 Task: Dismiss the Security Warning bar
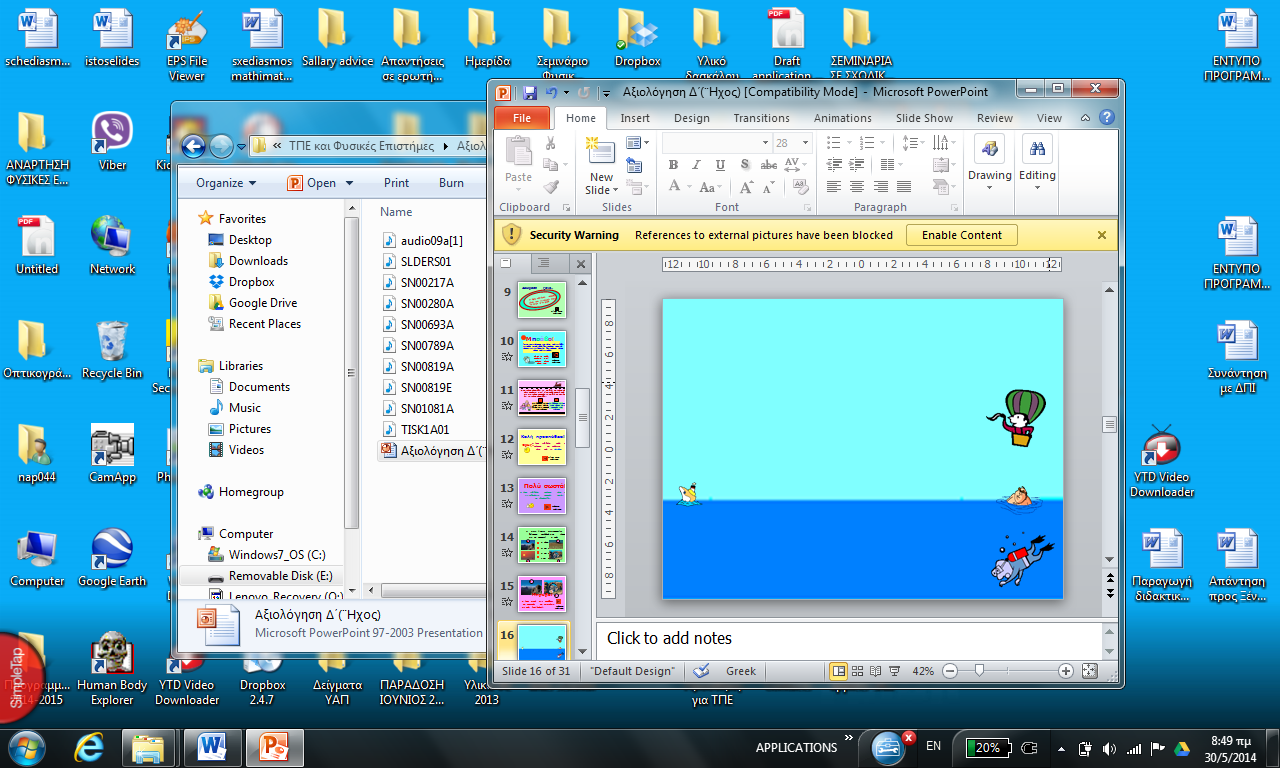(1102, 235)
